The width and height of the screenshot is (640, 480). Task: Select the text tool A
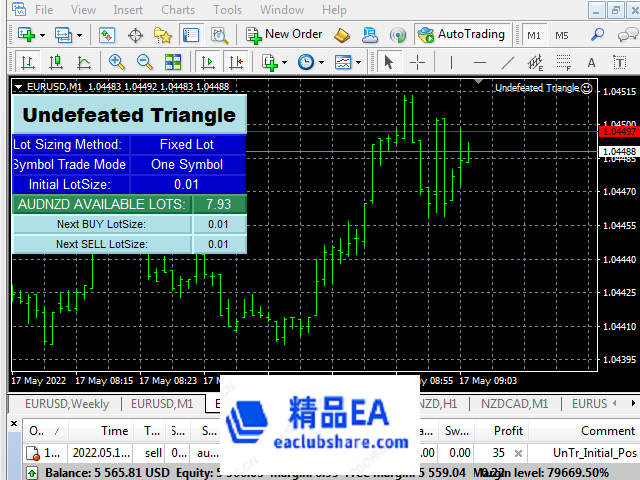click(x=591, y=63)
